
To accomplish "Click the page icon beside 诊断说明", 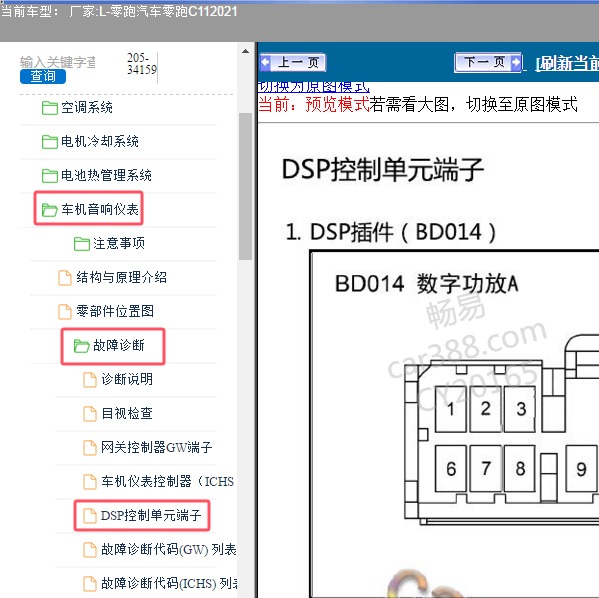I will pos(90,380).
